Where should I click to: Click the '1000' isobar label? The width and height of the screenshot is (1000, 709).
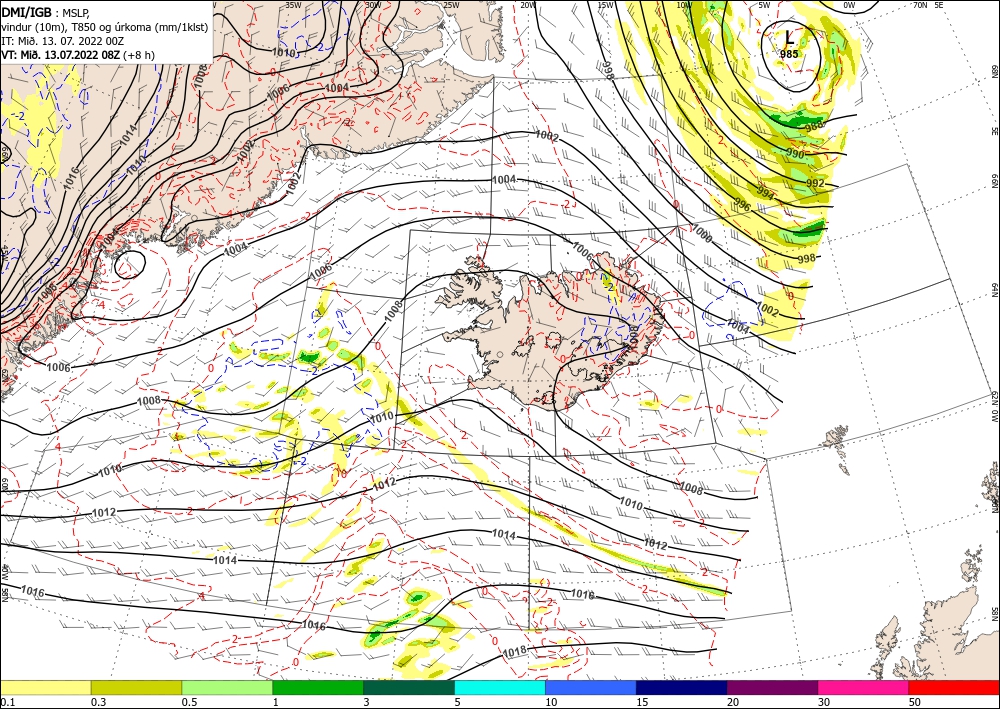tap(702, 231)
